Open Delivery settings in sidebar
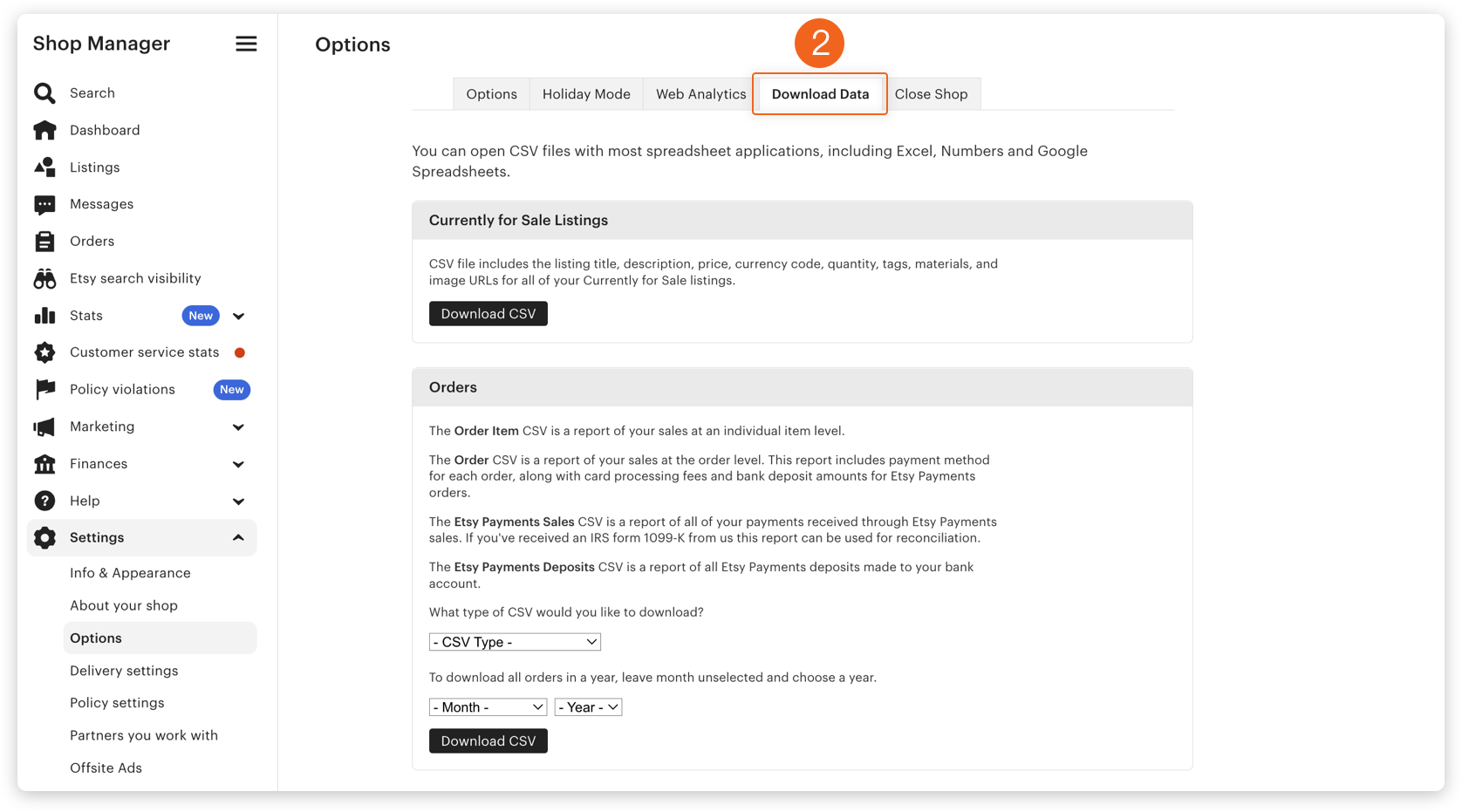The height and width of the screenshot is (812, 1462). coord(124,671)
